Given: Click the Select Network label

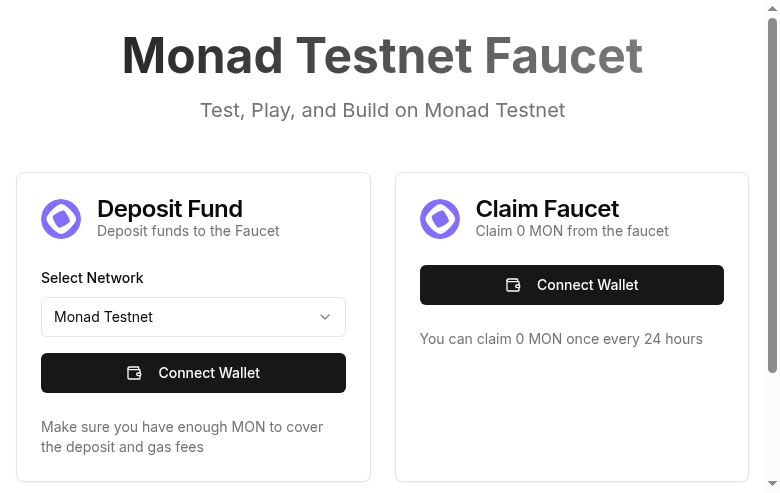Looking at the screenshot, I should (x=92, y=278).
